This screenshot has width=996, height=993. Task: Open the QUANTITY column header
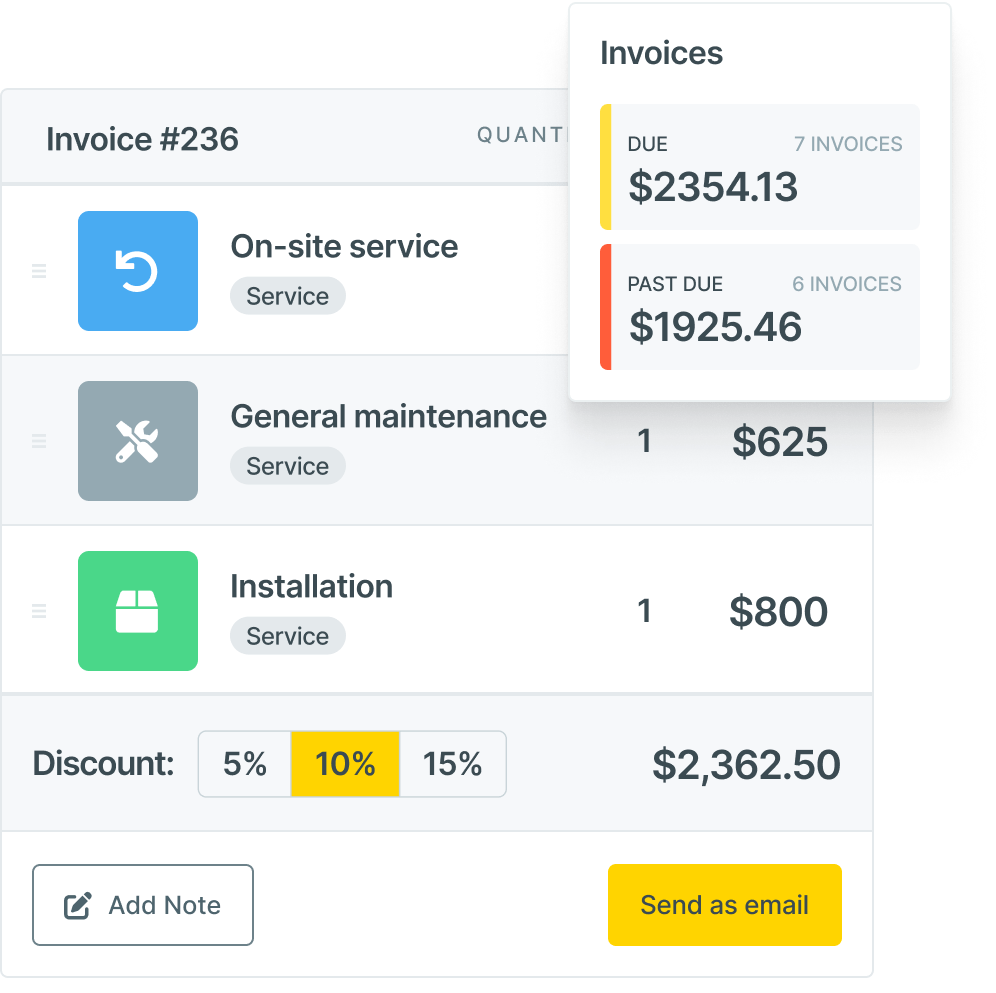(x=520, y=135)
